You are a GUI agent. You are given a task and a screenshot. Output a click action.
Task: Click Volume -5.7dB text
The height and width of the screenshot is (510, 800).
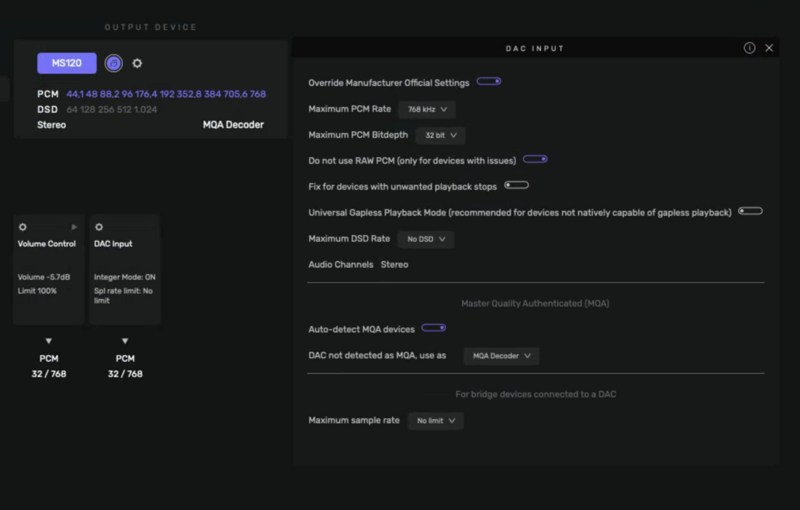[x=44, y=277]
